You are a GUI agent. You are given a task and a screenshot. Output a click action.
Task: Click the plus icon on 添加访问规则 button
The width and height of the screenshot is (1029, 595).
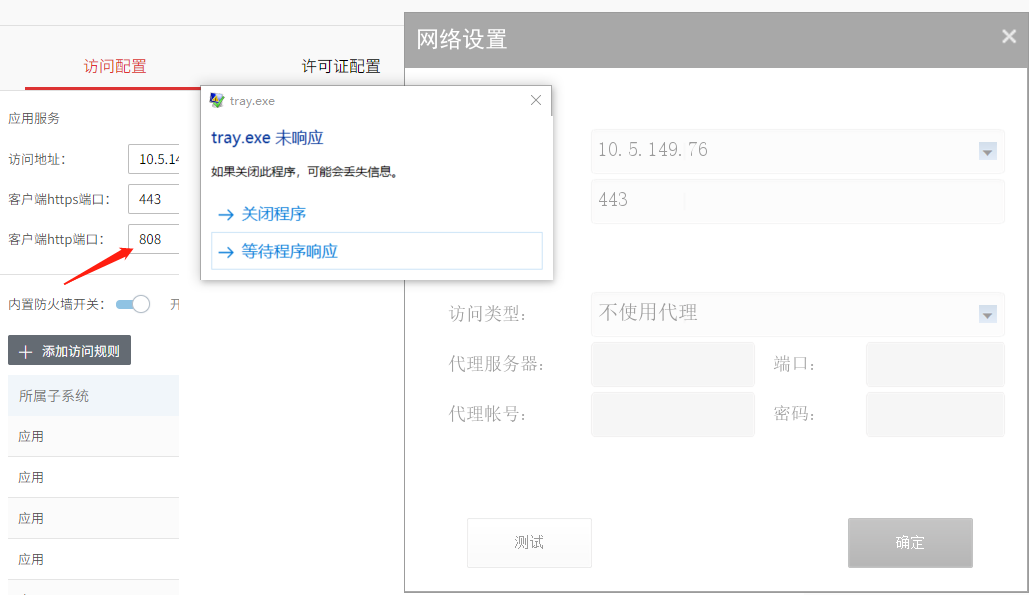(x=26, y=350)
